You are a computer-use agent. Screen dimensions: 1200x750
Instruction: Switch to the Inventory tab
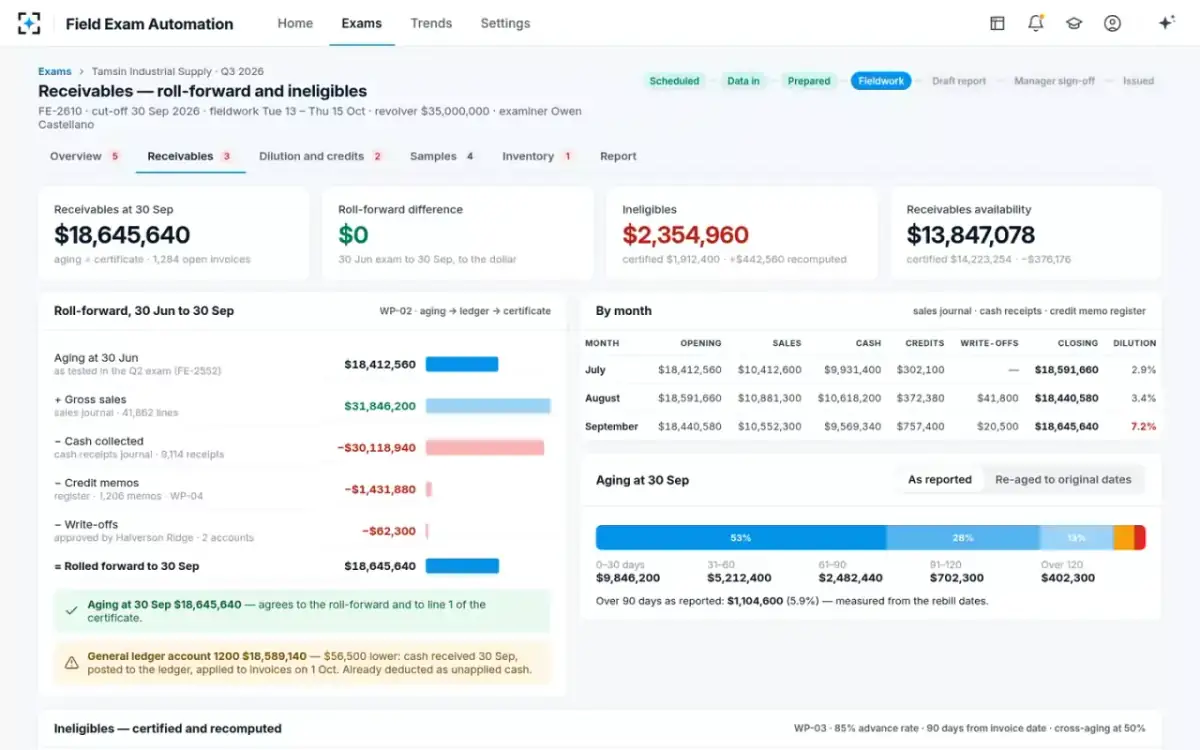tap(538, 156)
